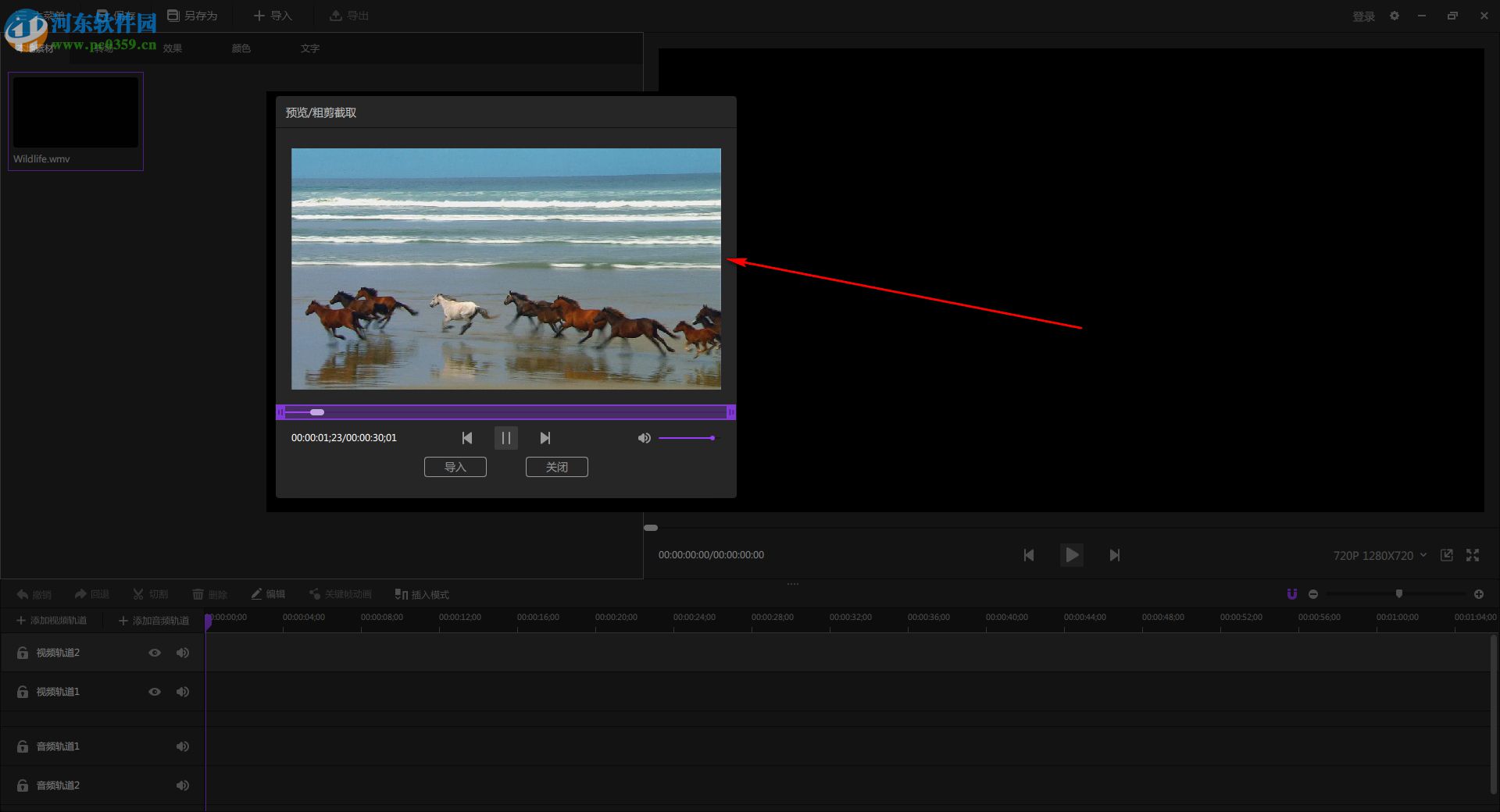Zoom out timeline with minus icon
The image size is (1500, 812).
pyautogui.click(x=1313, y=594)
